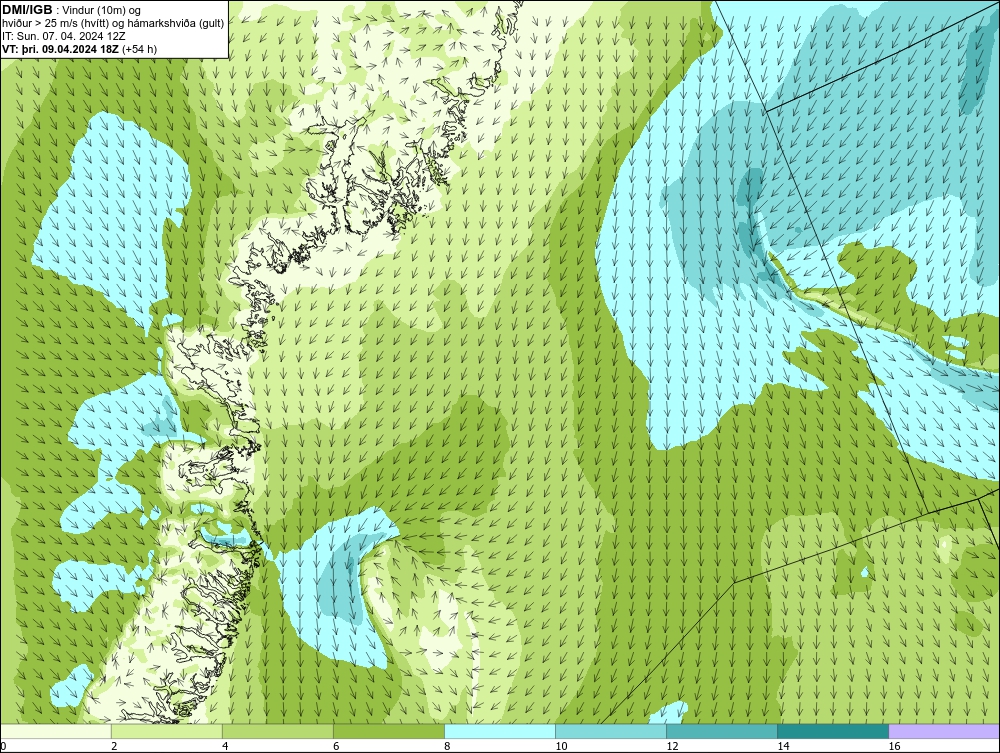Click the 12-14 m/s teal legend swatch

[722, 731]
